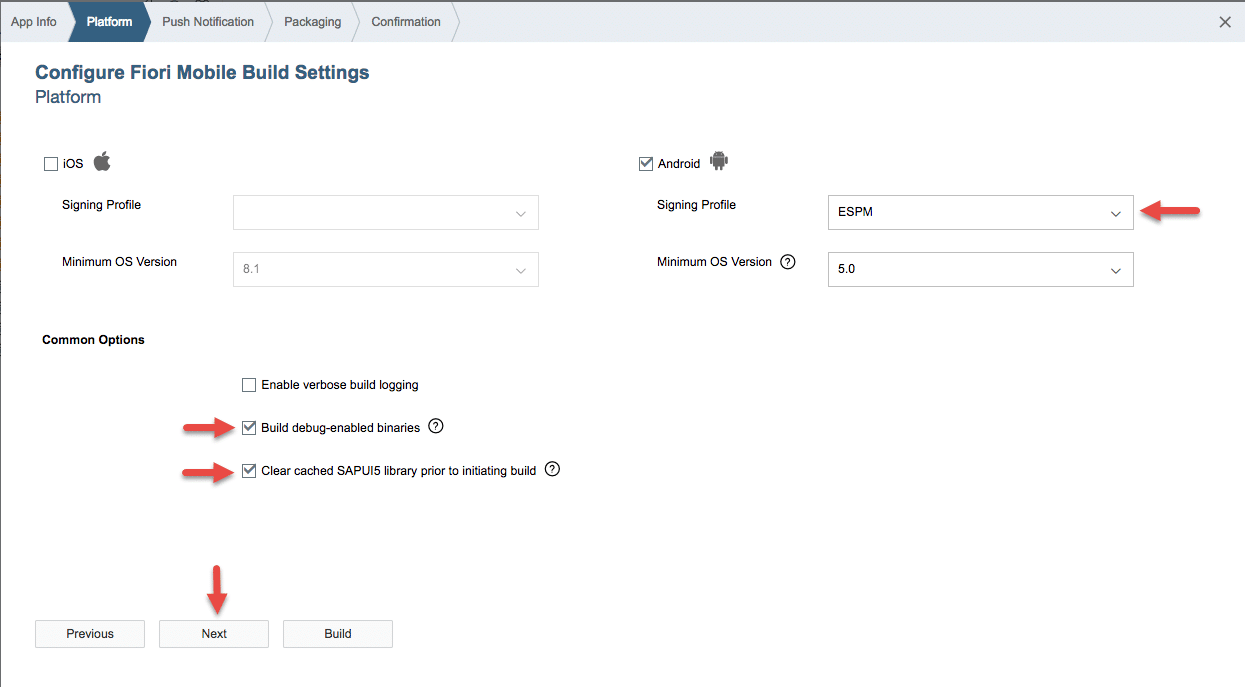Image resolution: width=1245 pixels, height=687 pixels.
Task: Open help for Android Minimum OS Version
Action: 788,262
